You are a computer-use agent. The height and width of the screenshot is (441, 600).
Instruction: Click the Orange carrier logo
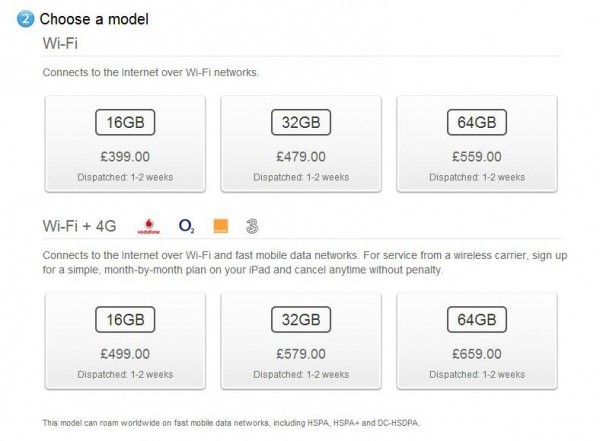221,226
